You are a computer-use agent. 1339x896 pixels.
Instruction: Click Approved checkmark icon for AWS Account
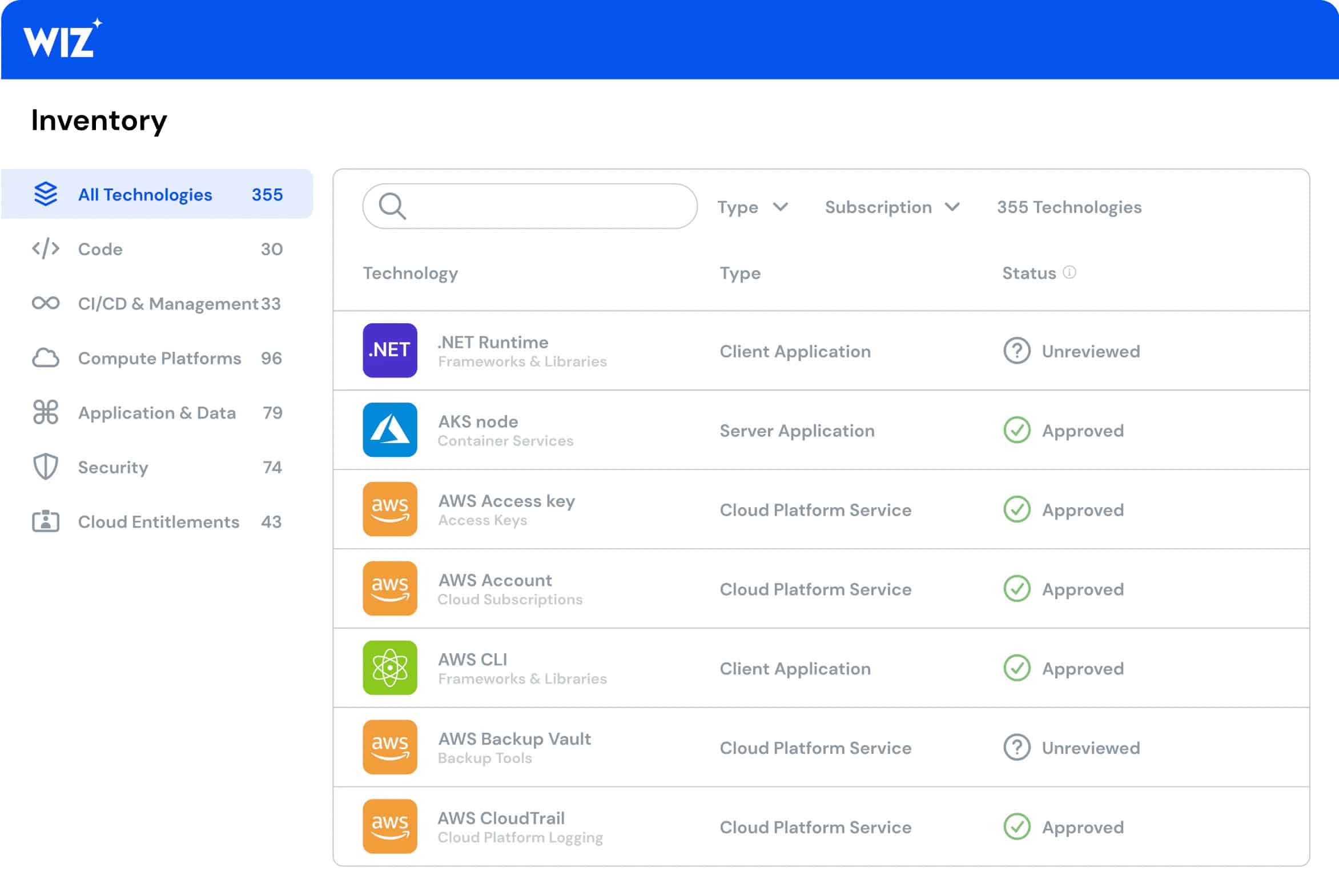(x=1017, y=589)
